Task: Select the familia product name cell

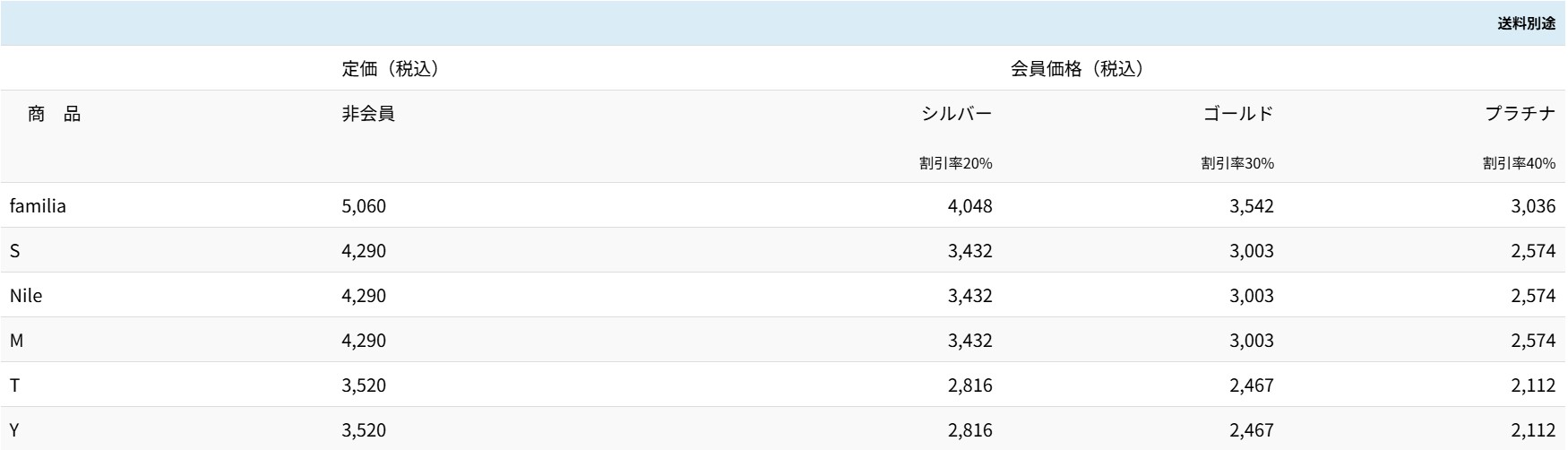Action: point(38,206)
